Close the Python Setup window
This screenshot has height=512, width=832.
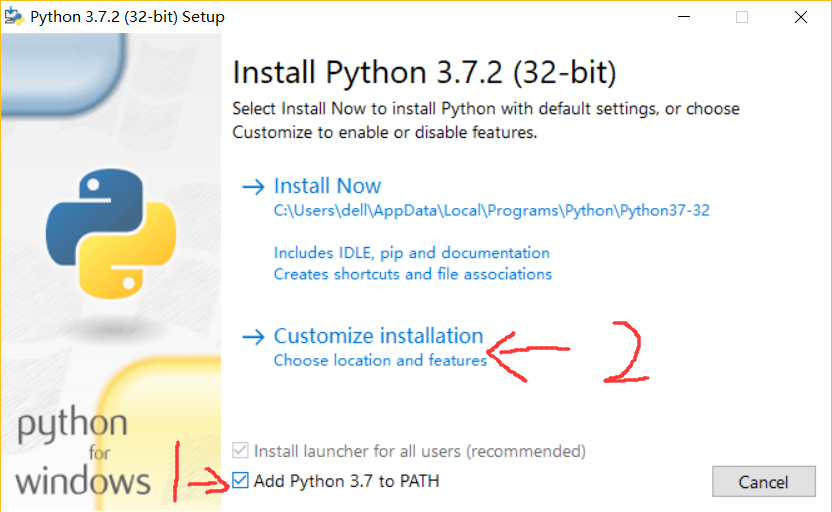point(801,17)
